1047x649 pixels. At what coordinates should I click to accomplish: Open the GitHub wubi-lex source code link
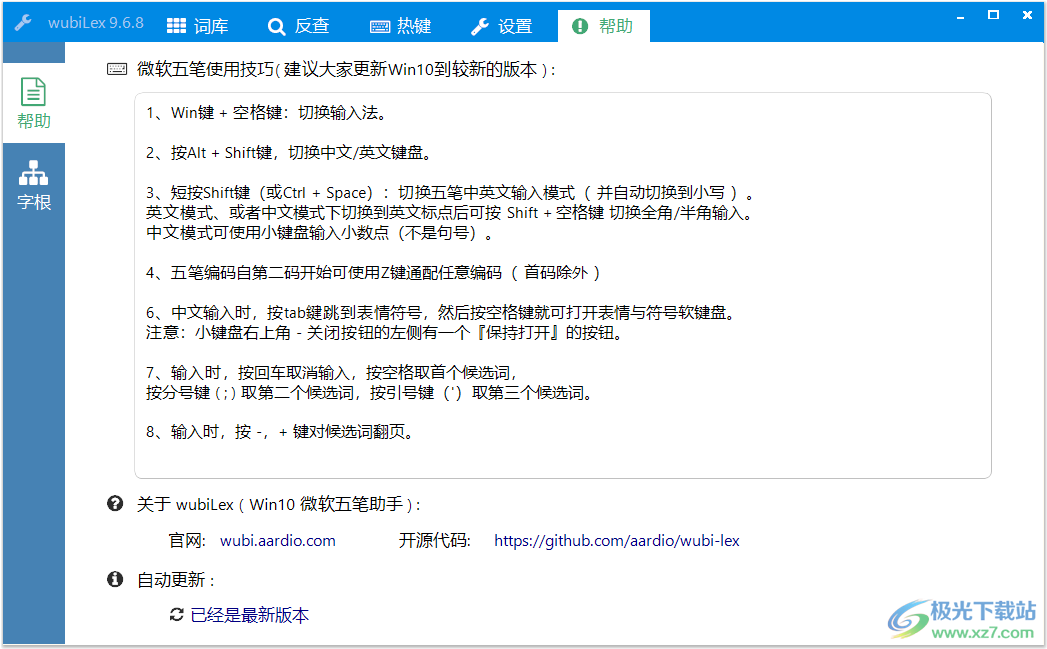point(616,540)
